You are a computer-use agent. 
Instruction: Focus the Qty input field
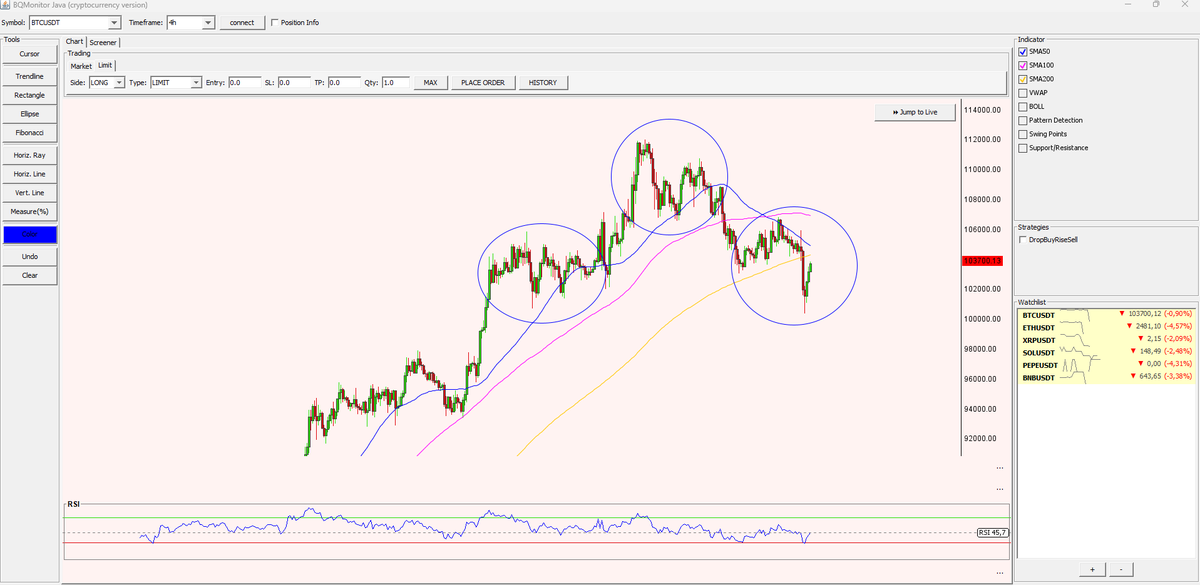point(396,83)
